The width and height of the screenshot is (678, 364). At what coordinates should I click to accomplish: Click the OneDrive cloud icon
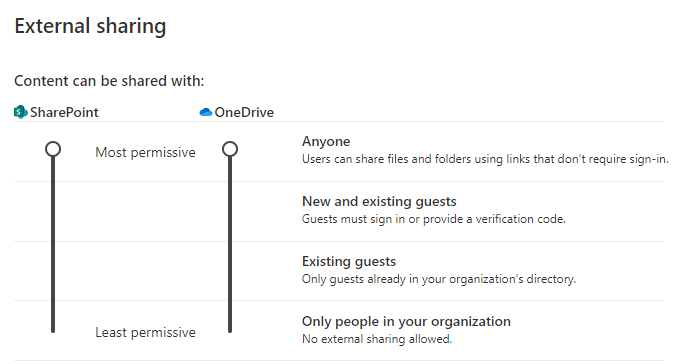click(205, 112)
